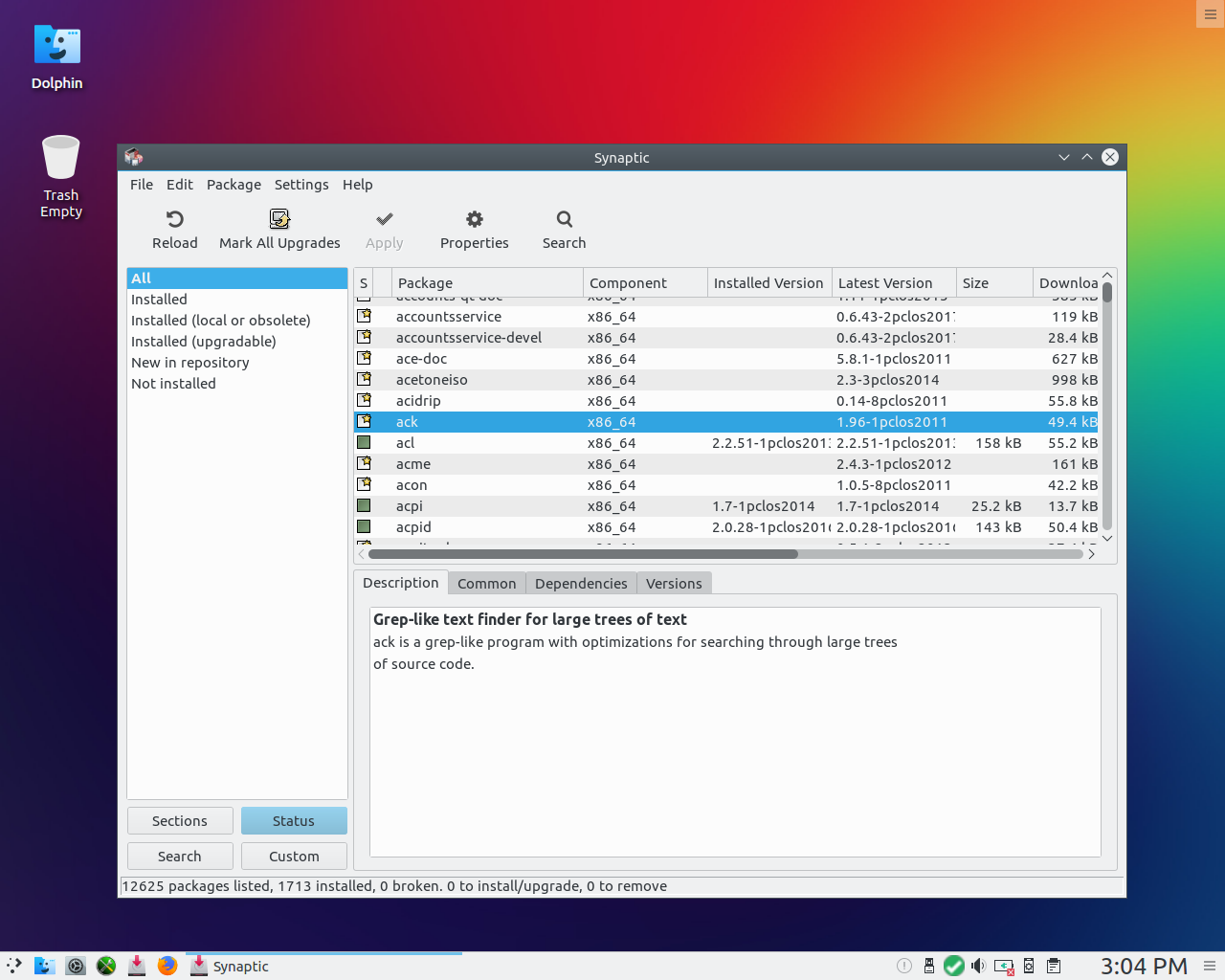Toggle status box of acetoneiso package
Image resolution: width=1225 pixels, height=980 pixels.
364,379
